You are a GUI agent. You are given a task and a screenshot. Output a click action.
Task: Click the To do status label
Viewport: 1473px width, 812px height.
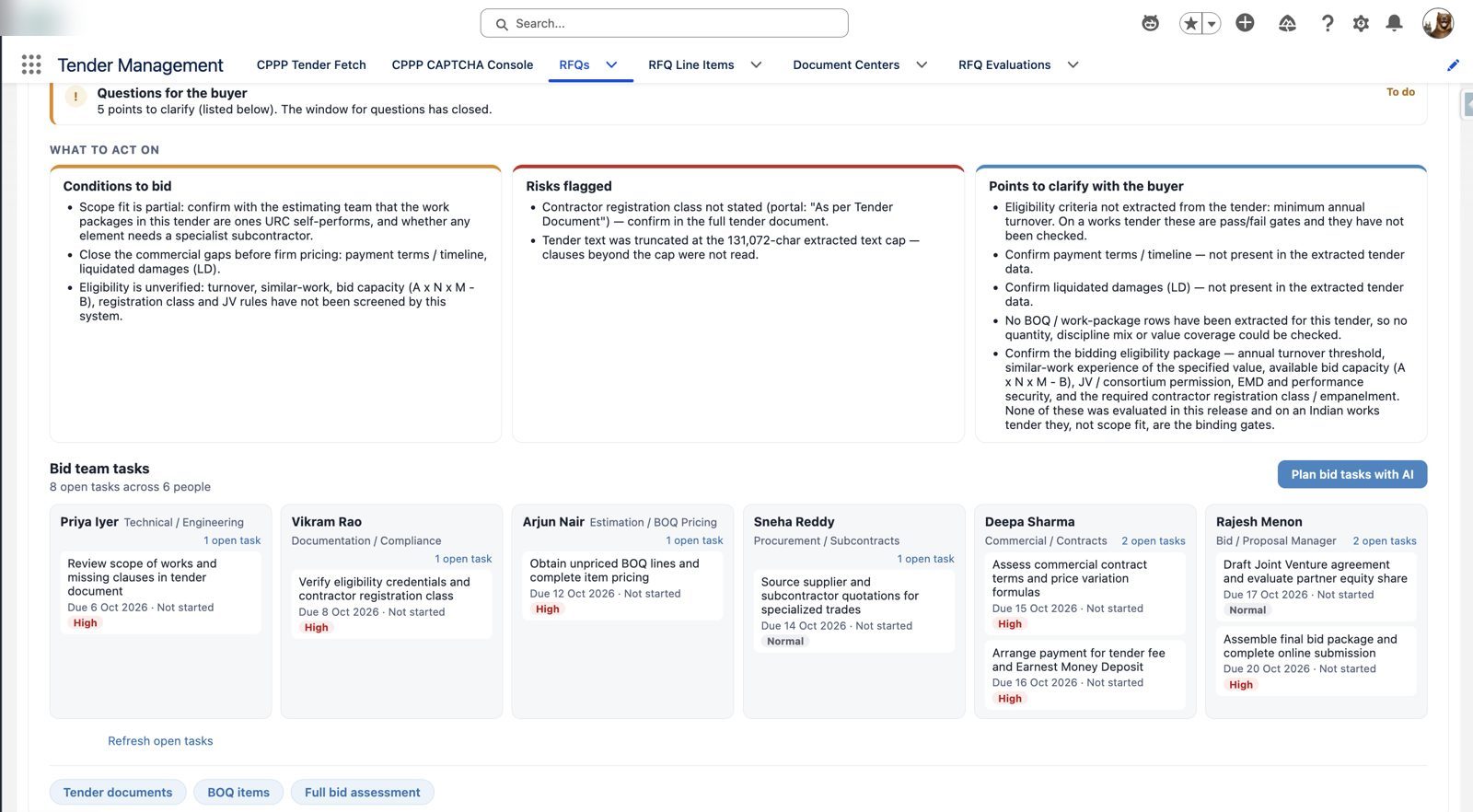(1400, 92)
